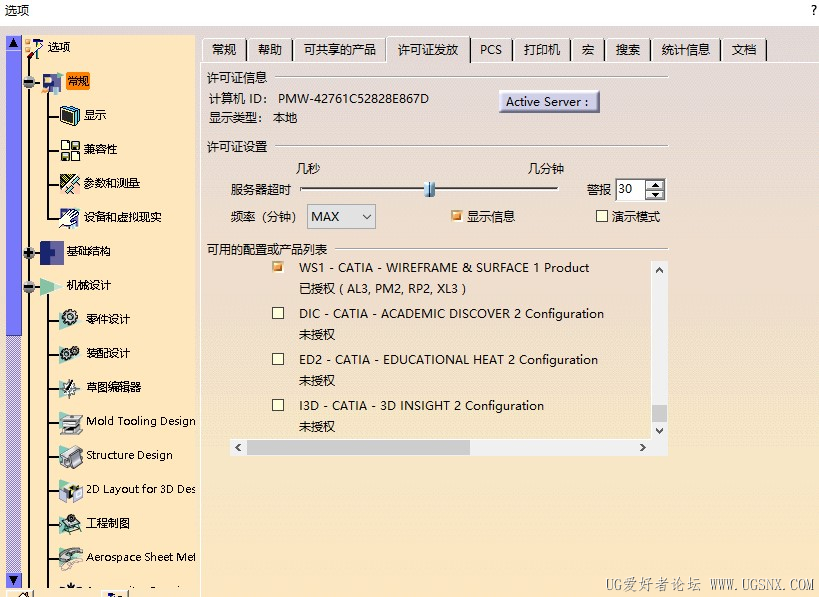The width and height of the screenshot is (819, 597).
Task: Switch to the 打印机 tab
Action: point(542,50)
